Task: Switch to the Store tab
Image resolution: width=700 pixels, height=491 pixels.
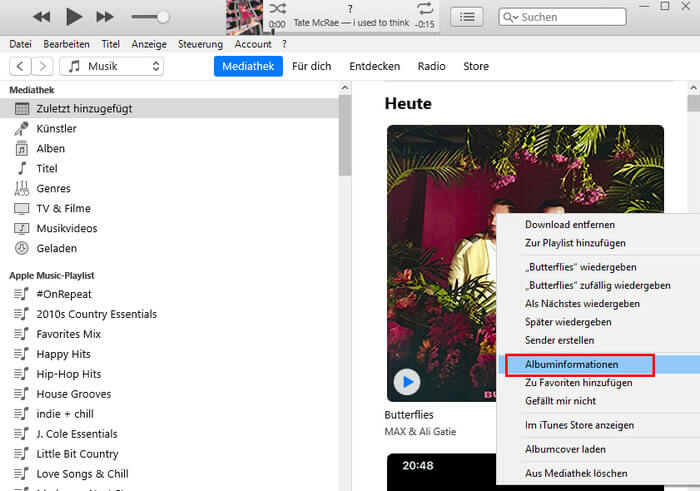Action: tap(476, 66)
